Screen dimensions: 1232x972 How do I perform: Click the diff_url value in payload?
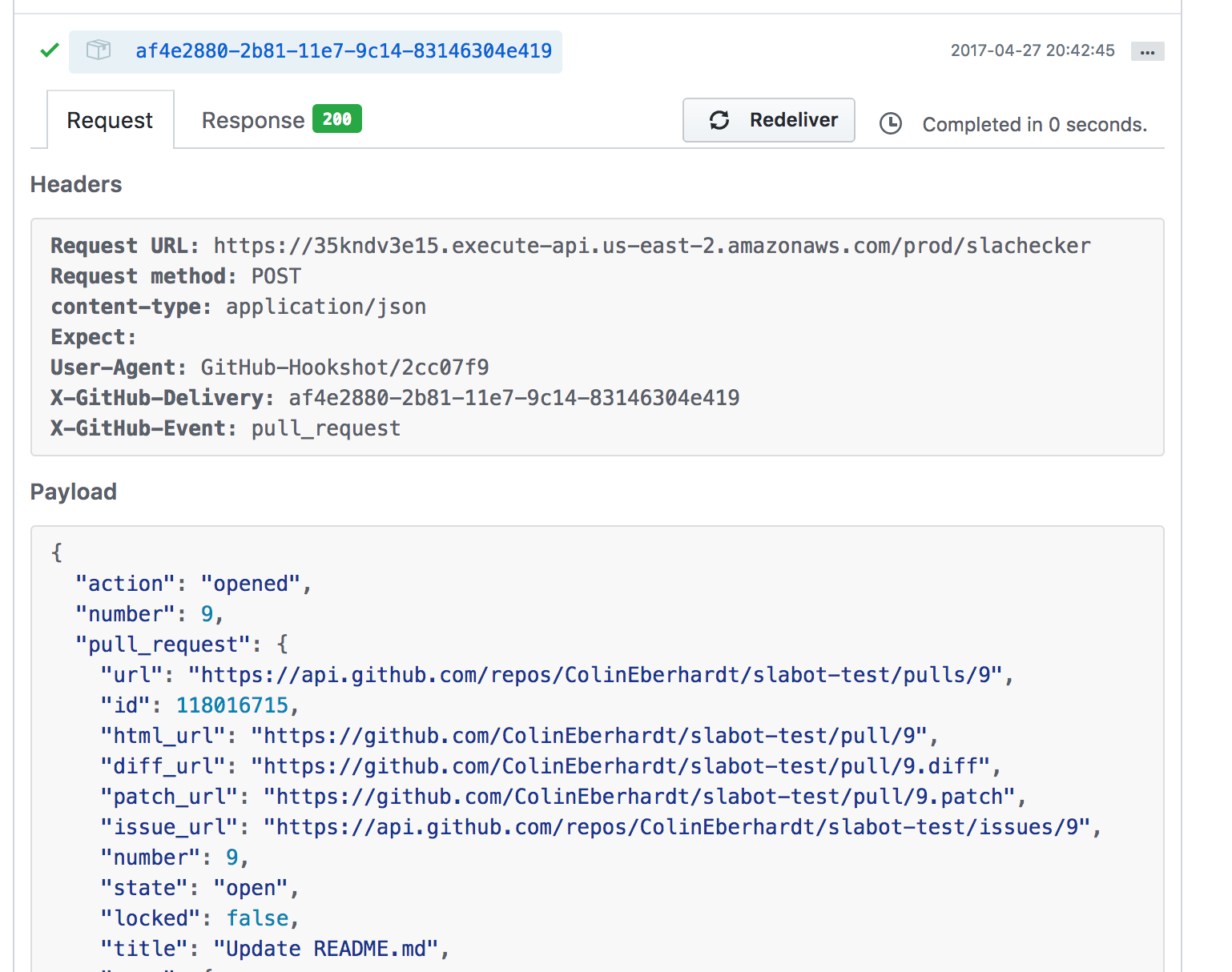coord(625,766)
